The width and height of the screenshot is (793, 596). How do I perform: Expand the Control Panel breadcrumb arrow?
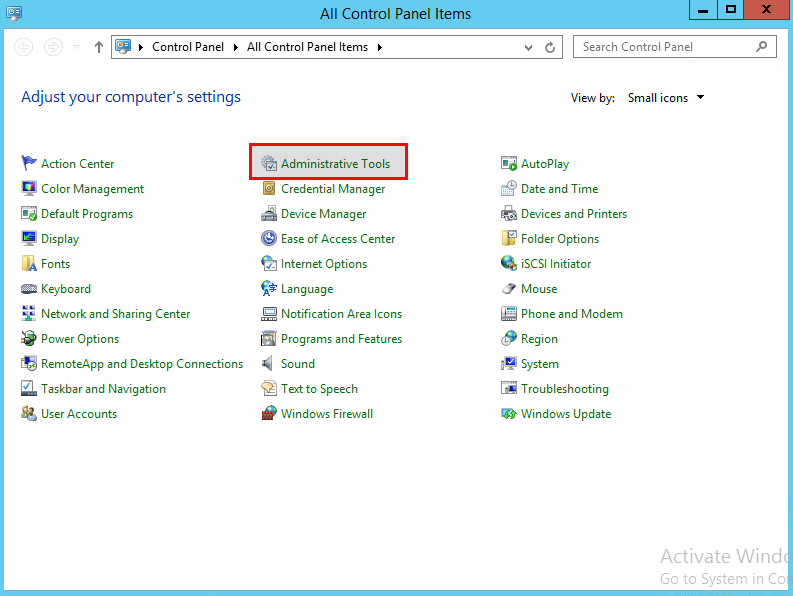pos(236,47)
